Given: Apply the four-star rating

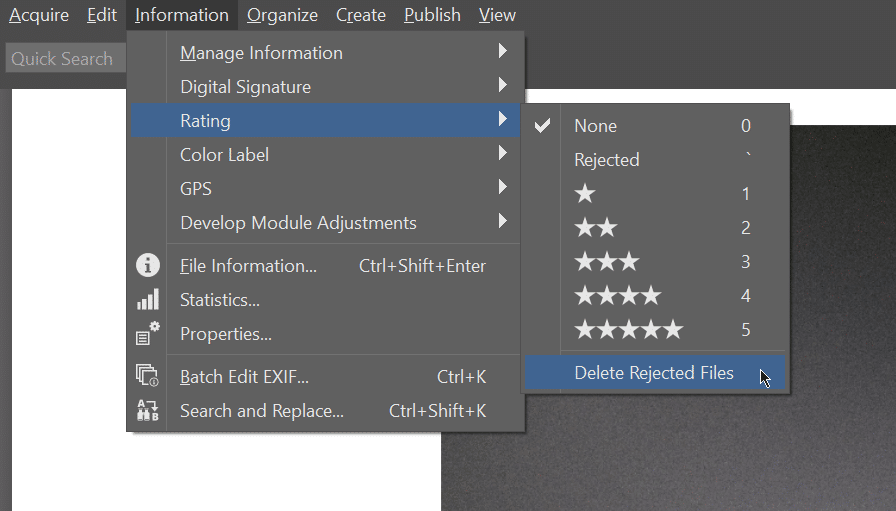Looking at the screenshot, I should (655, 296).
